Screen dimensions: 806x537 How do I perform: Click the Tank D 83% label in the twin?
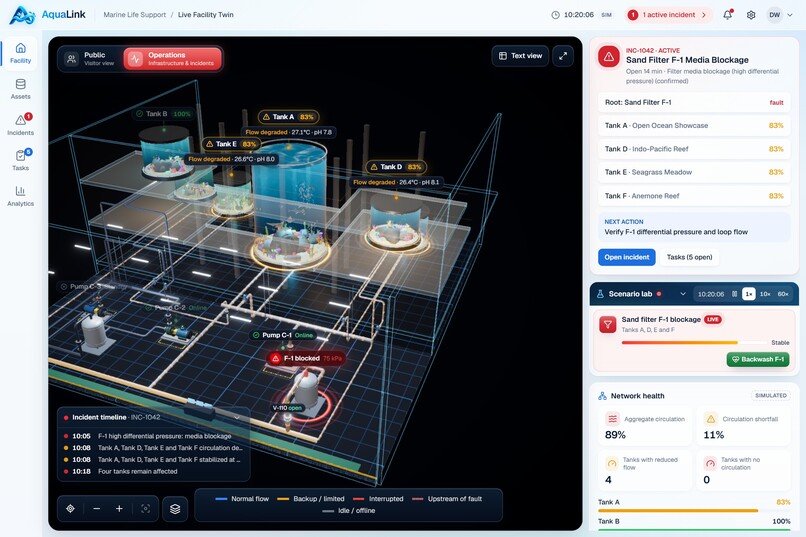point(396,166)
